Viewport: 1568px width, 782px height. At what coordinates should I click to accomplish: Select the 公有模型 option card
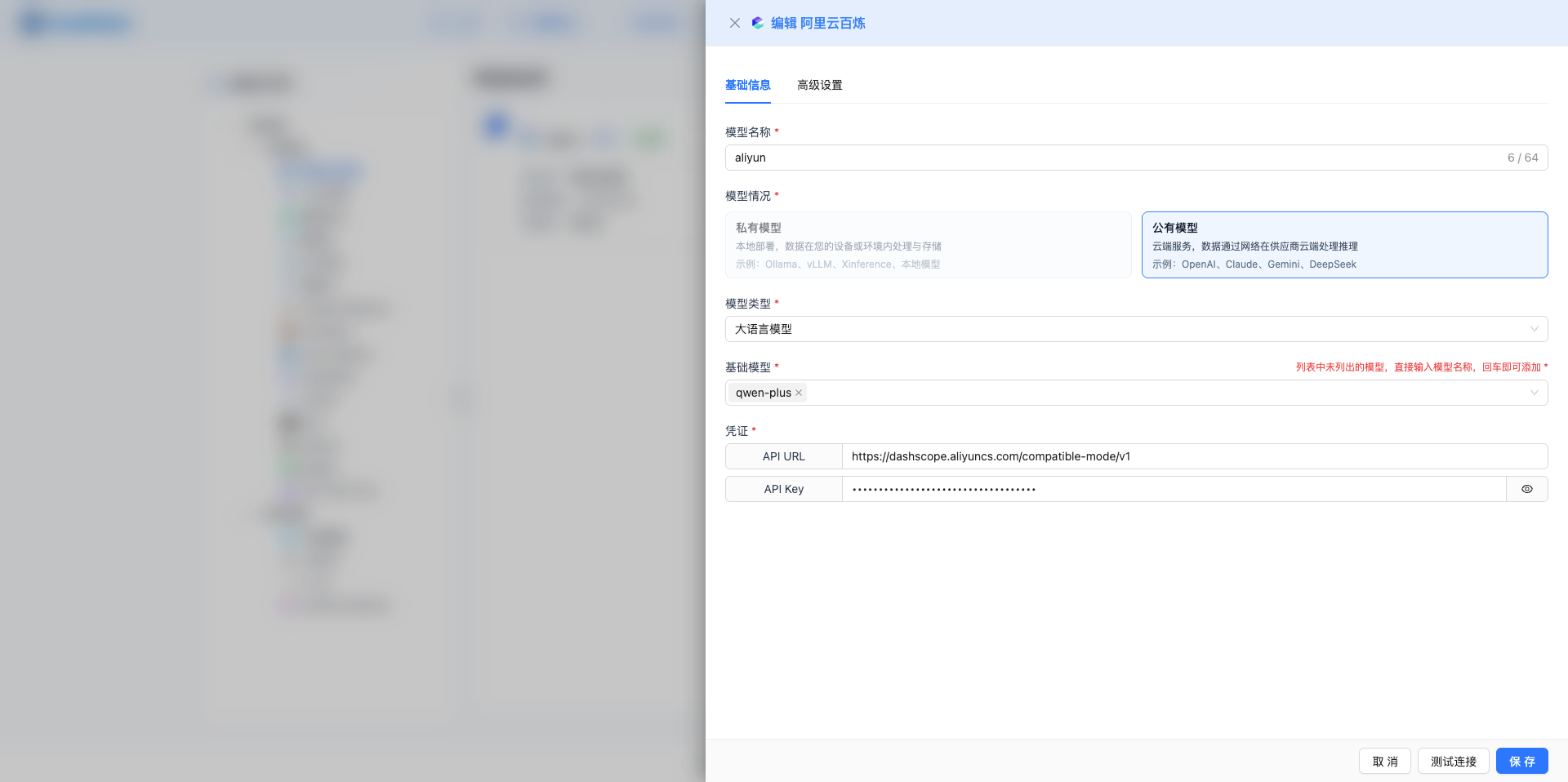tap(1343, 245)
